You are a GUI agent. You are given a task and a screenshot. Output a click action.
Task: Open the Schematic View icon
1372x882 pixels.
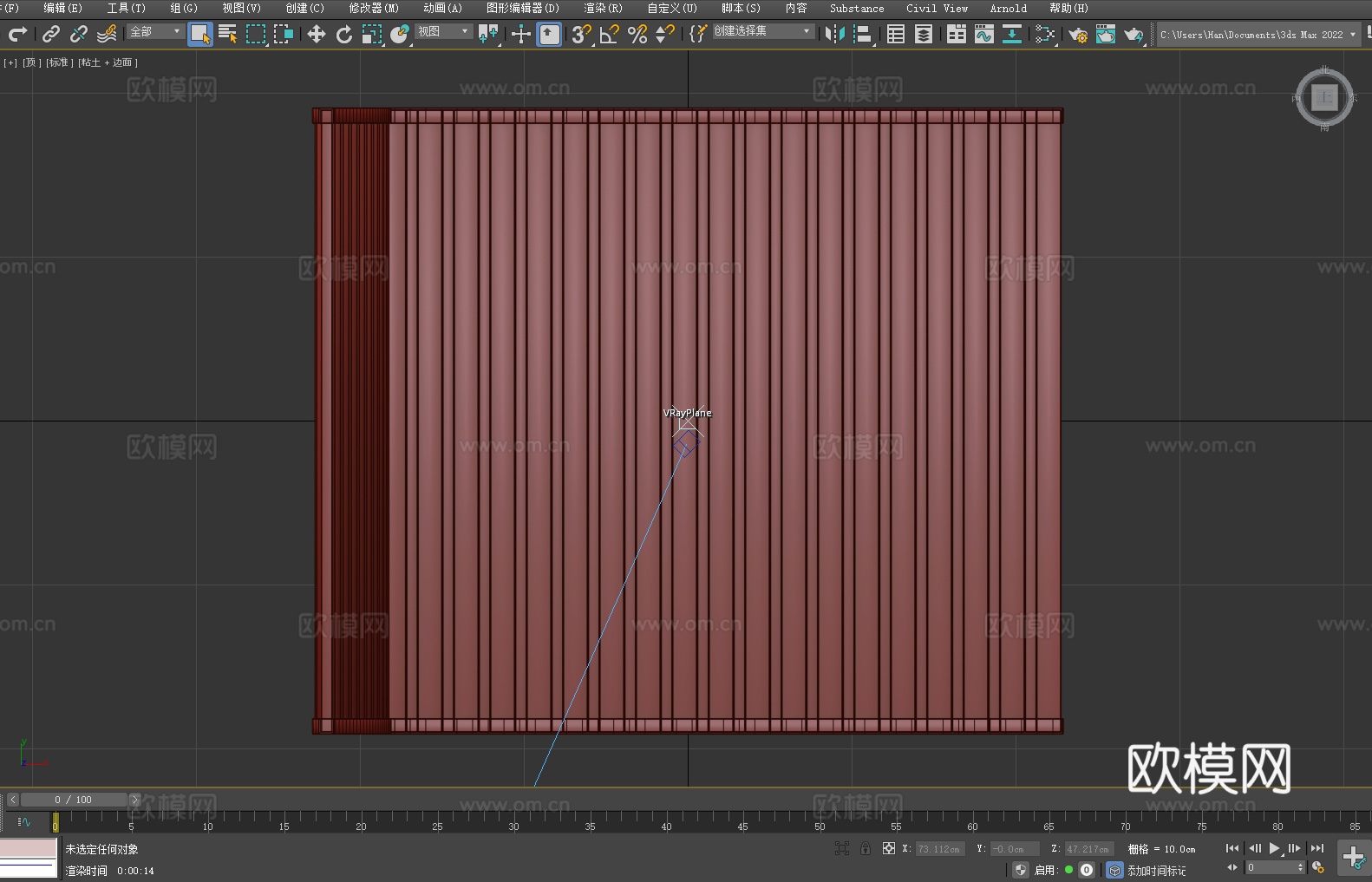1012,34
